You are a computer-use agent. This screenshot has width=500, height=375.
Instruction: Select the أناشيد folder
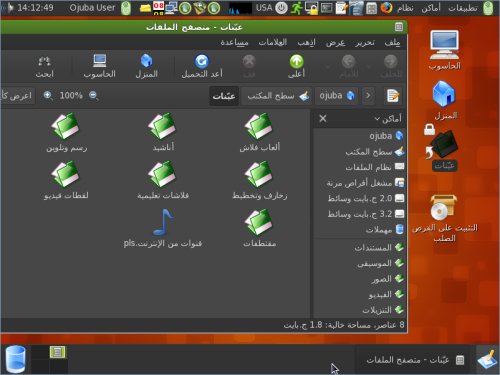pyautogui.click(x=163, y=132)
